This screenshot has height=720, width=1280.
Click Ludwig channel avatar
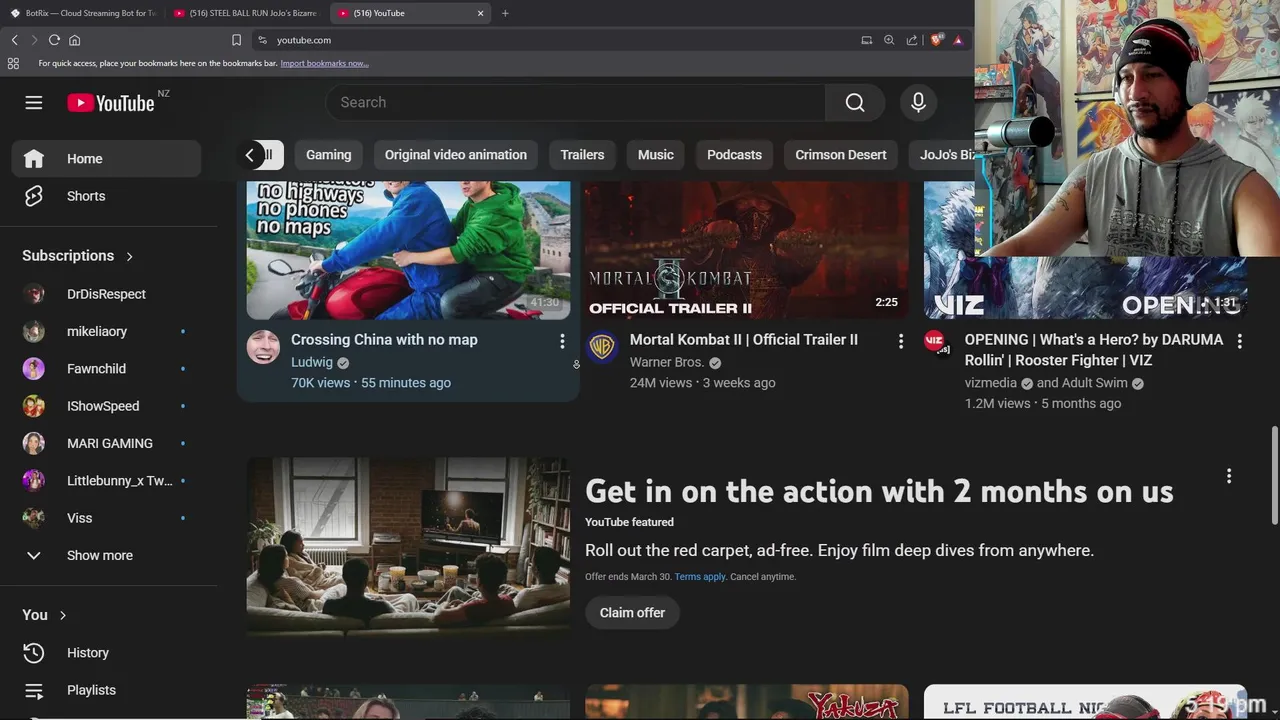[264, 347]
